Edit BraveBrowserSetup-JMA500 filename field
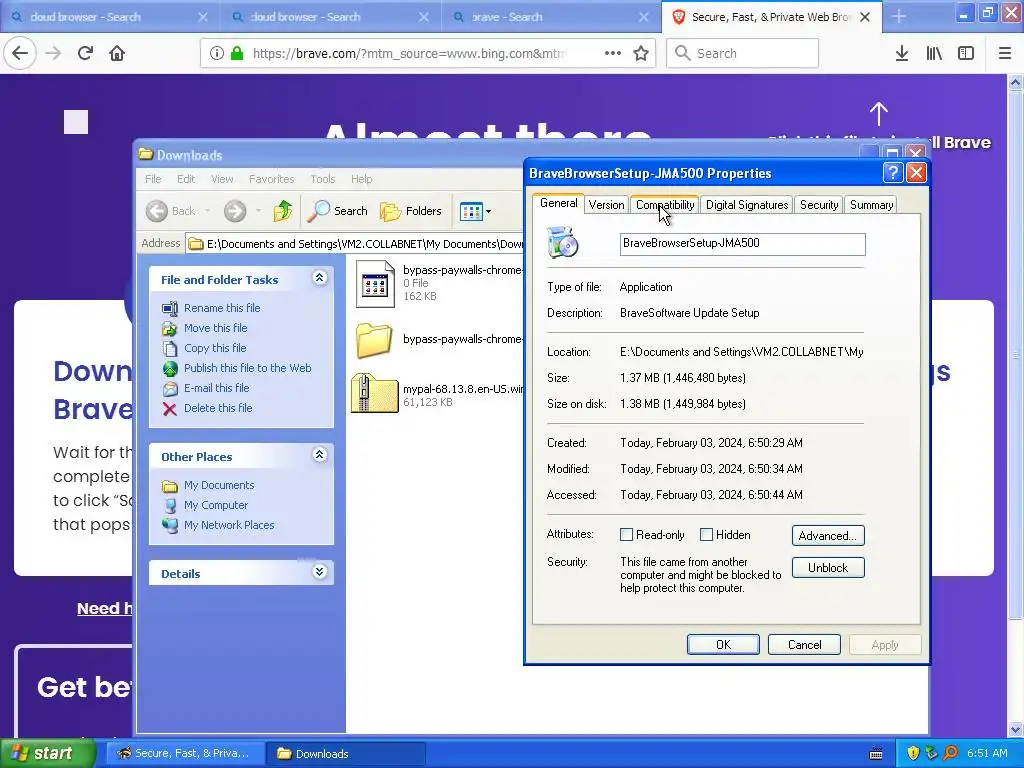 pyautogui.click(x=743, y=244)
